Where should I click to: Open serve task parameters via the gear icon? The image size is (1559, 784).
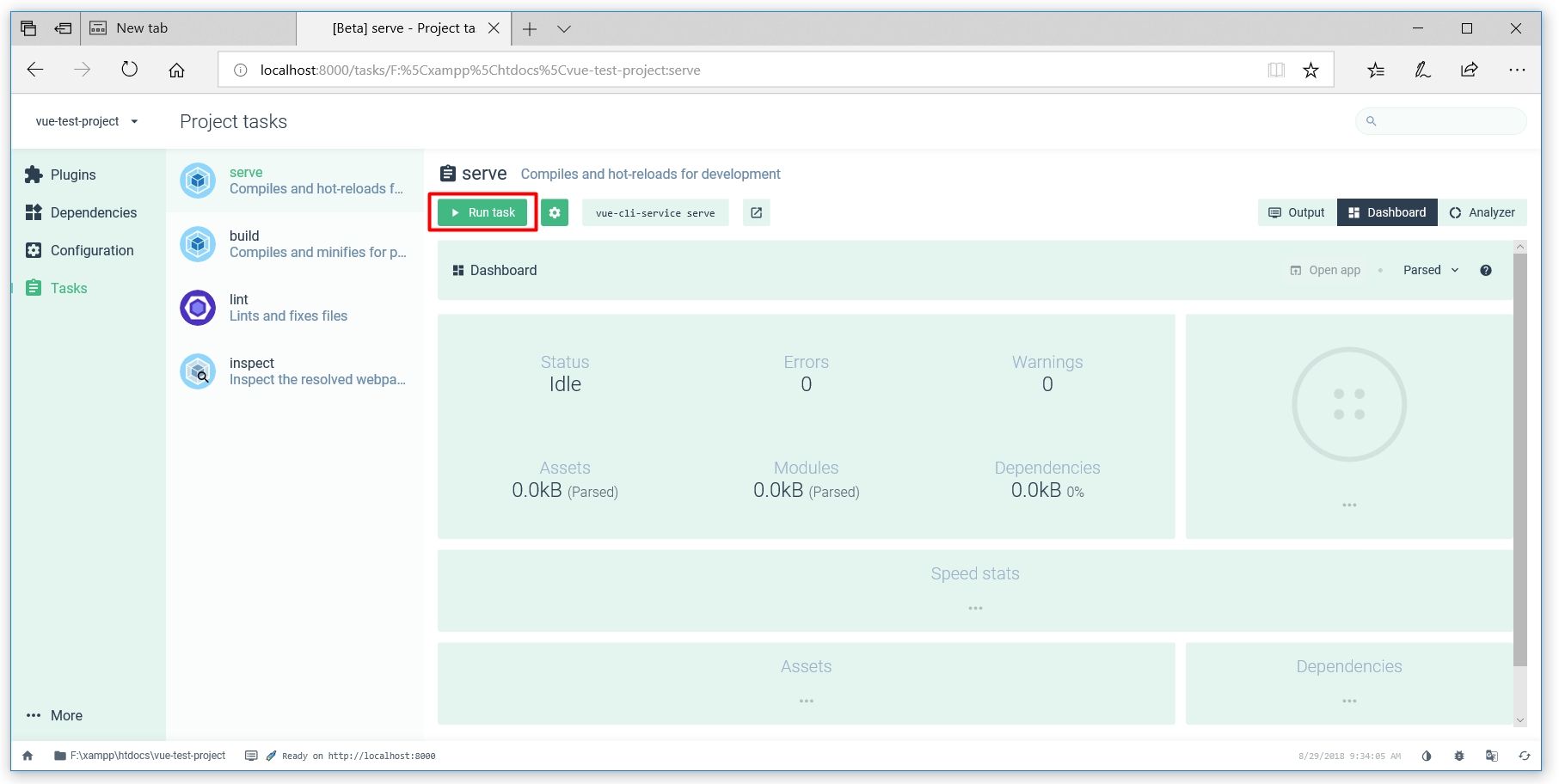(x=555, y=212)
